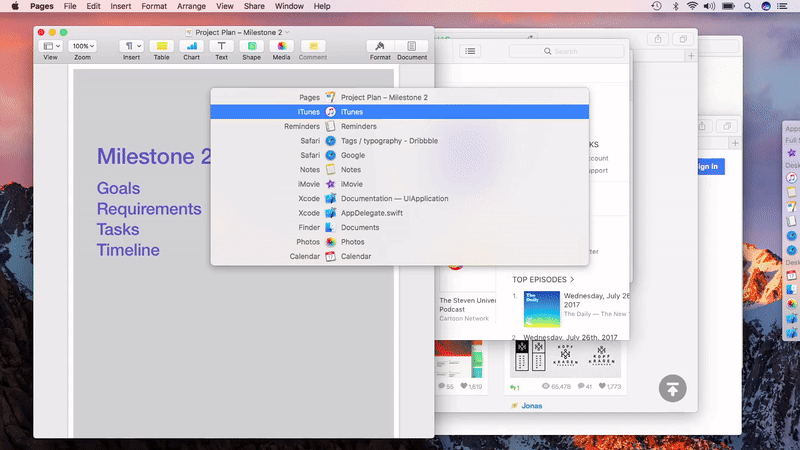Select the Documents row in the switcher
Image resolution: width=800 pixels, height=450 pixels.
coord(399,227)
